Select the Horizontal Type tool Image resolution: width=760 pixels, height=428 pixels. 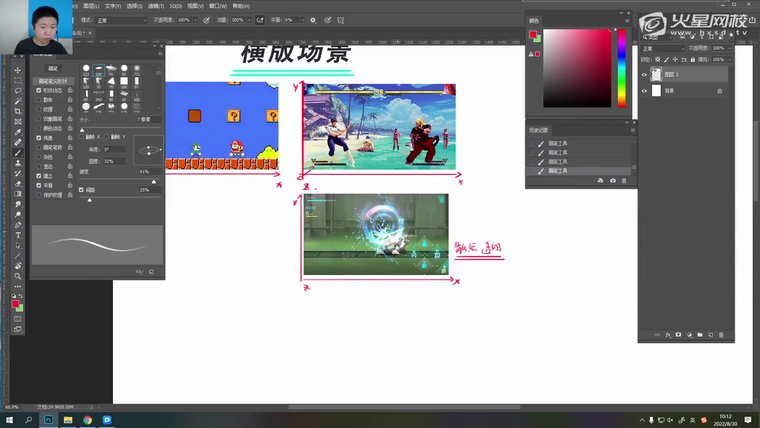click(x=18, y=235)
